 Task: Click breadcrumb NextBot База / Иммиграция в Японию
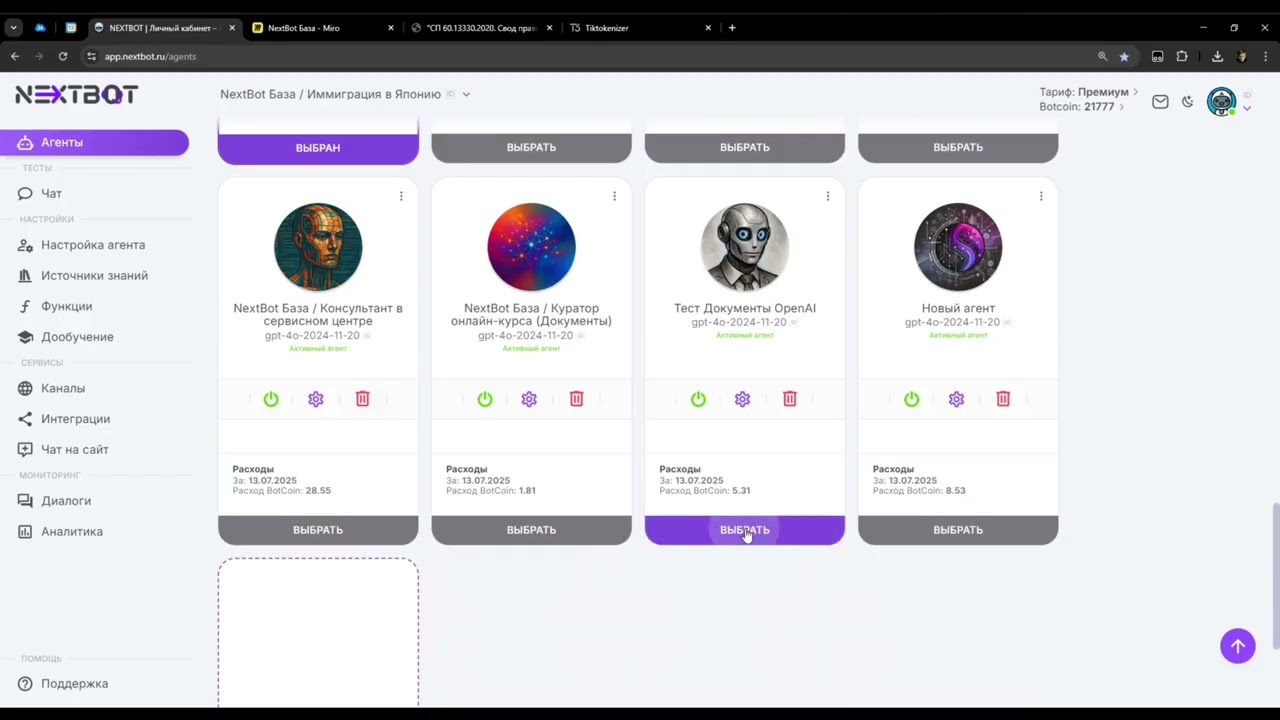(x=330, y=94)
